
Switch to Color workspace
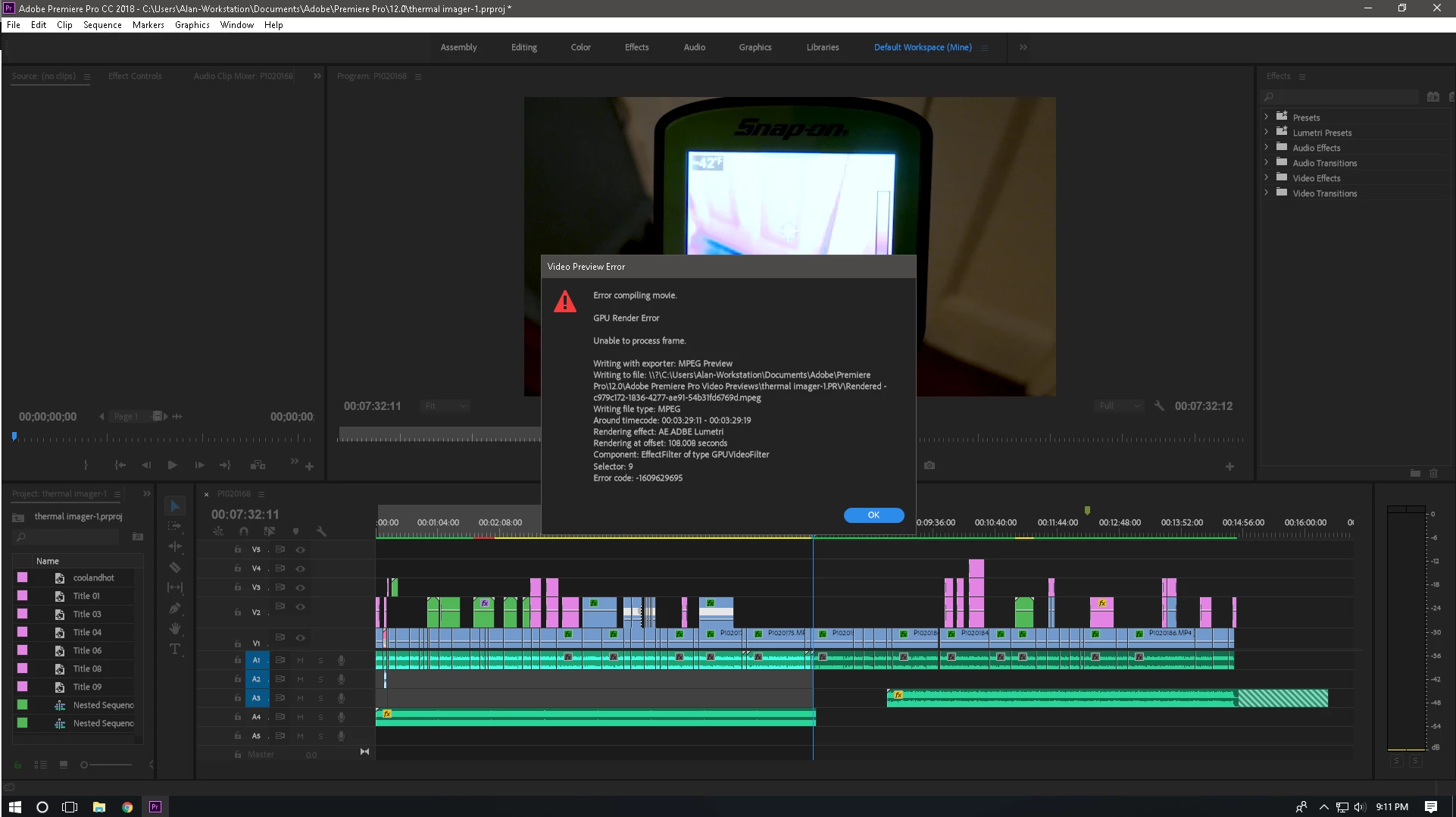pyautogui.click(x=580, y=47)
